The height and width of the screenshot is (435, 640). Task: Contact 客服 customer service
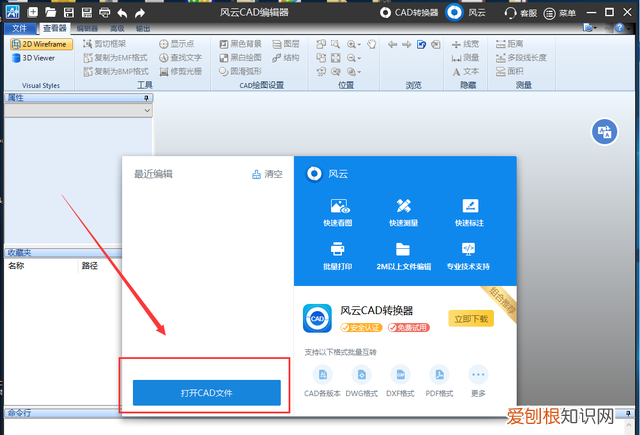pyautogui.click(x=520, y=13)
